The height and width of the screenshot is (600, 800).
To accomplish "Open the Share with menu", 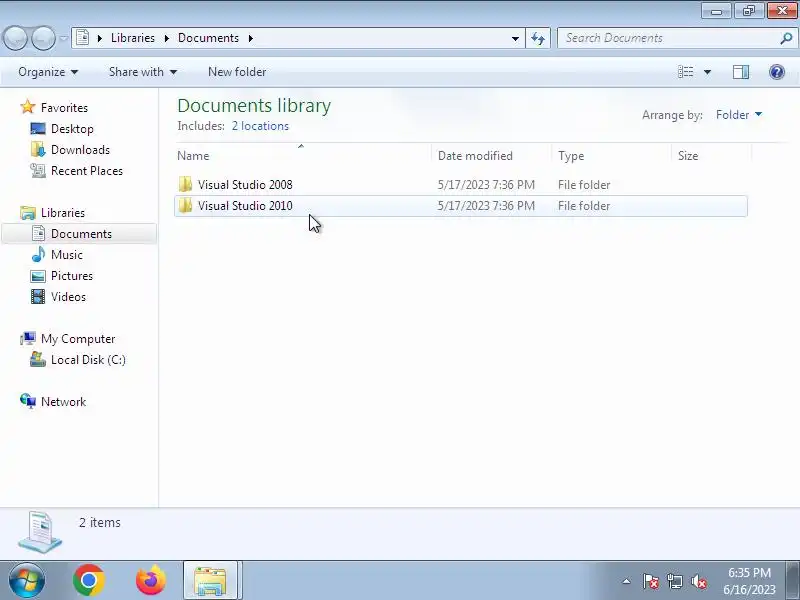I will point(143,72).
